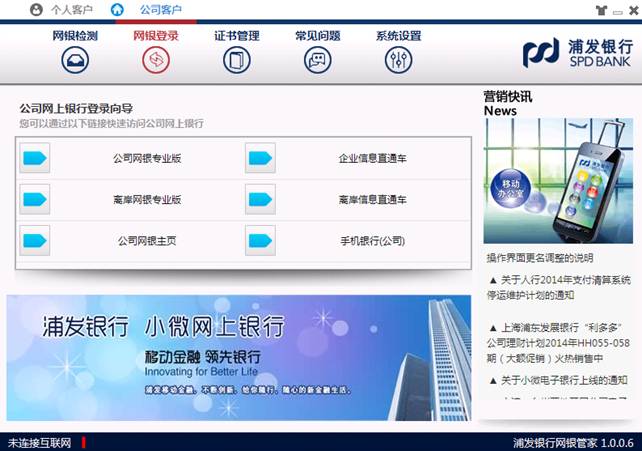Open the 离岸信息直通车 link
Image resolution: width=642 pixels, height=451 pixels.
coord(373,200)
